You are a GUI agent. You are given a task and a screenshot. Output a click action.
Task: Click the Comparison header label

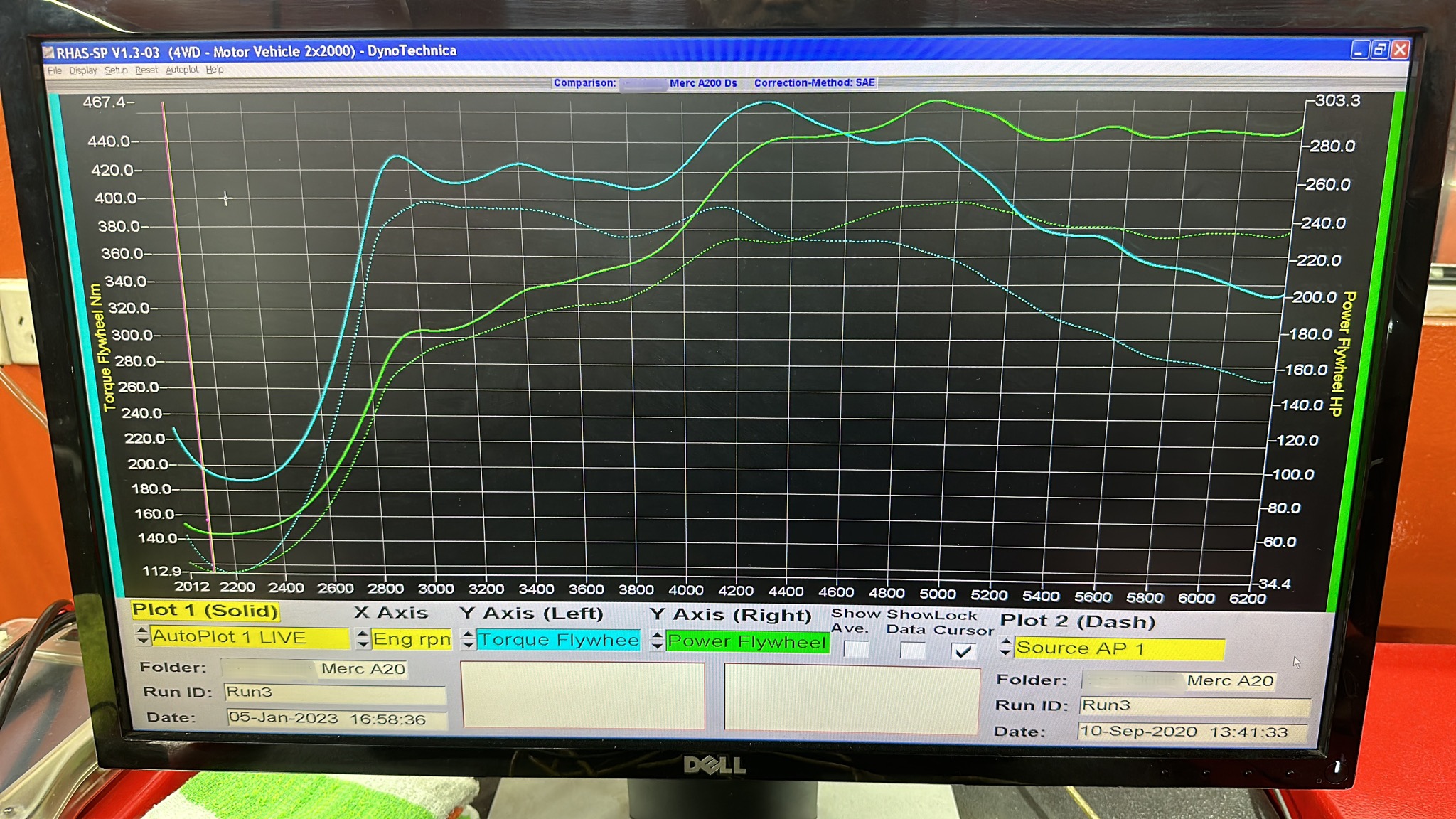[584, 83]
